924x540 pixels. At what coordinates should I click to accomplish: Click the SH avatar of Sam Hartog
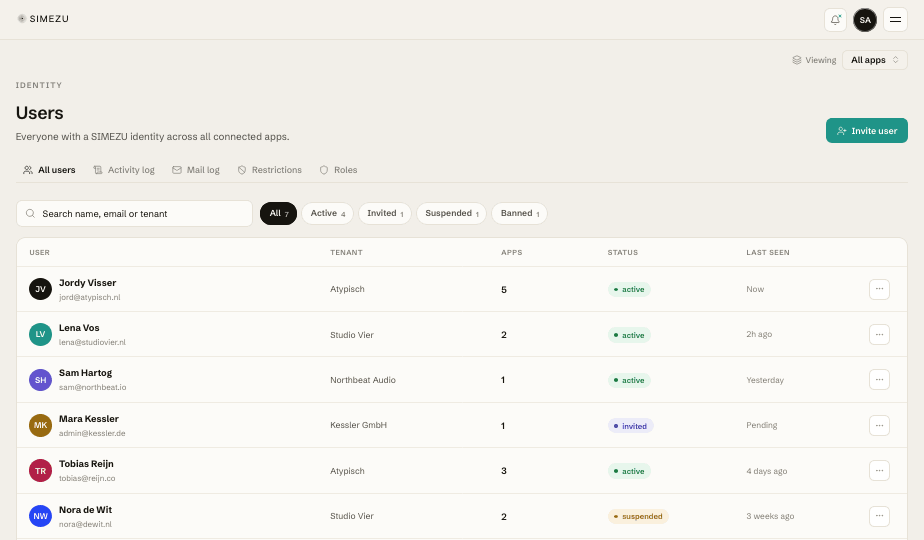coord(41,380)
